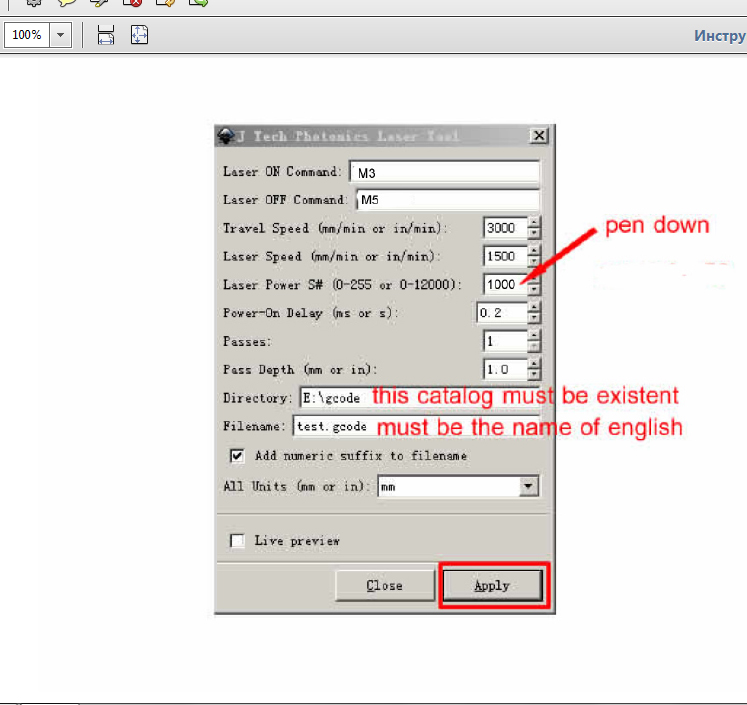The width and height of the screenshot is (747, 705).
Task: Decrease Travel Speed with the down arrow
Action: pos(534,233)
